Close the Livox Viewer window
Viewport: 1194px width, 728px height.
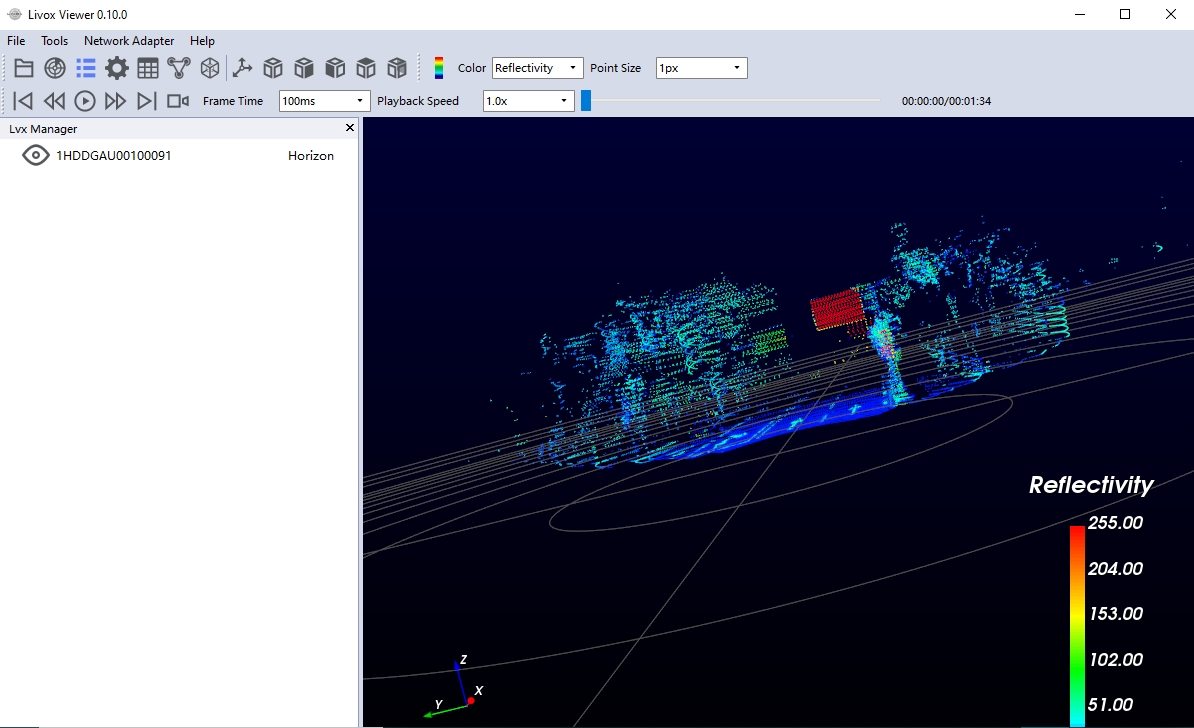tap(1170, 14)
